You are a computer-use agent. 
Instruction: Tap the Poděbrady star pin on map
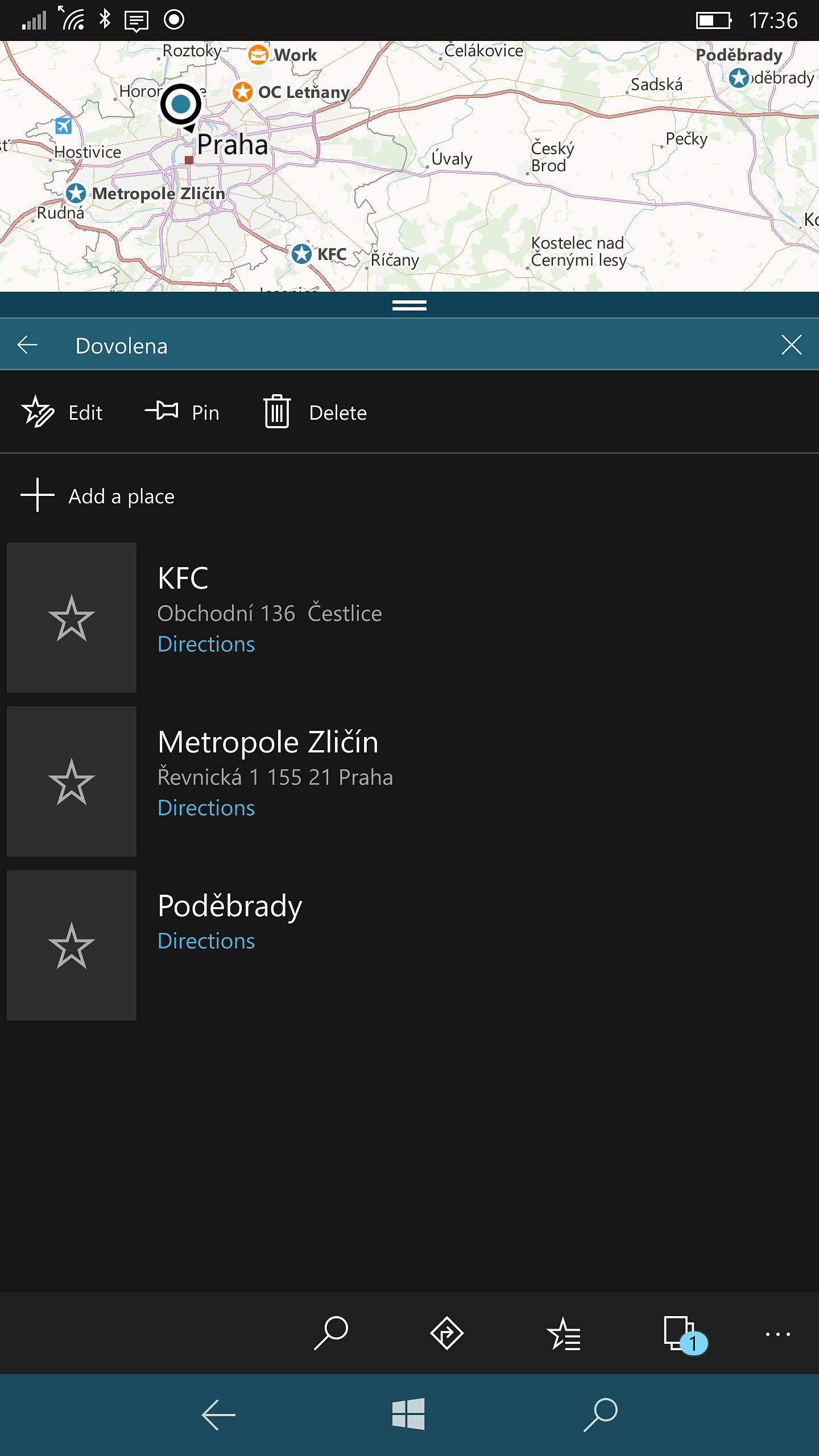pos(739,77)
